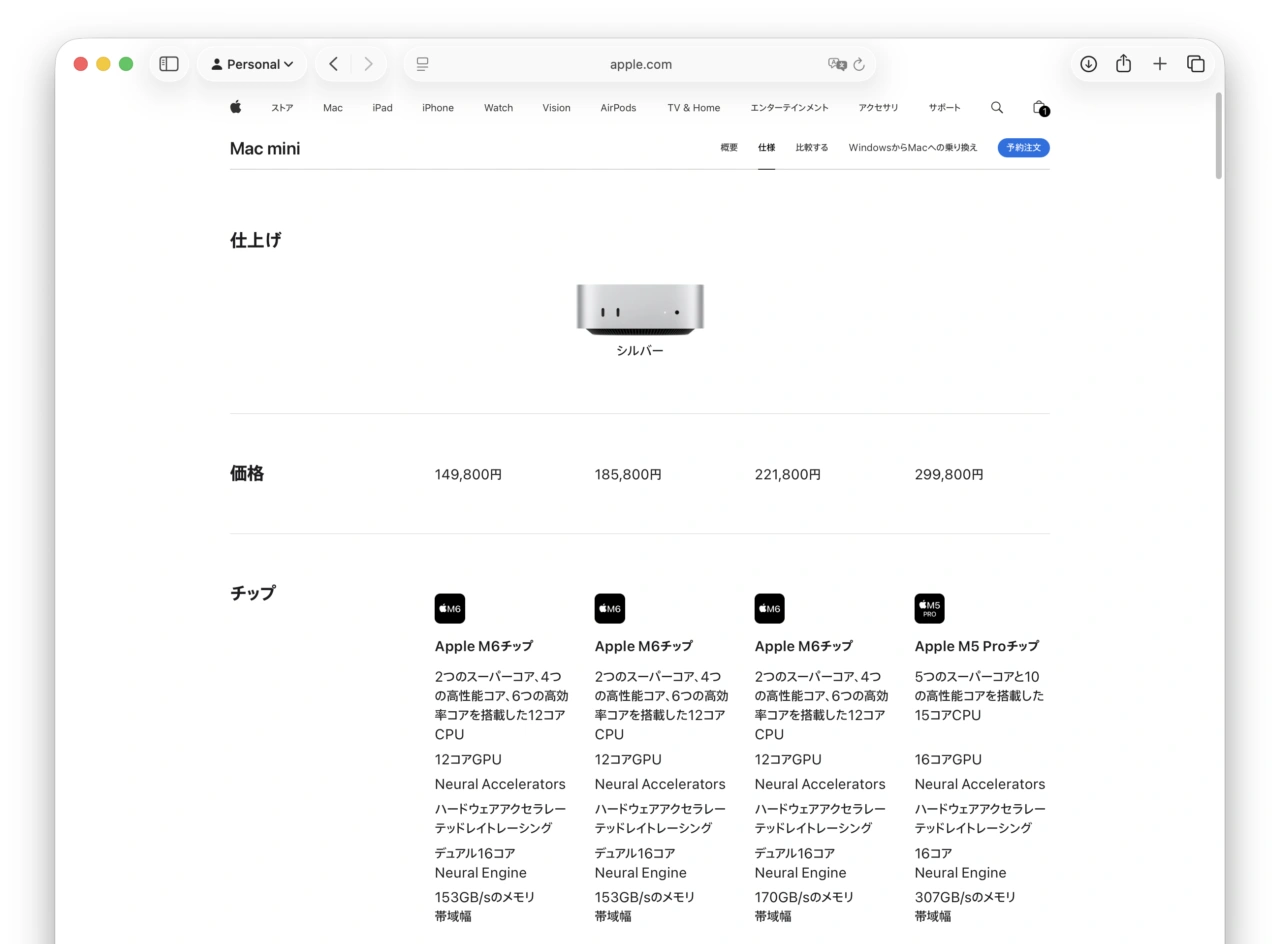The image size is (1280, 944).
Task: Click the Mac mini page title
Action: click(x=265, y=148)
